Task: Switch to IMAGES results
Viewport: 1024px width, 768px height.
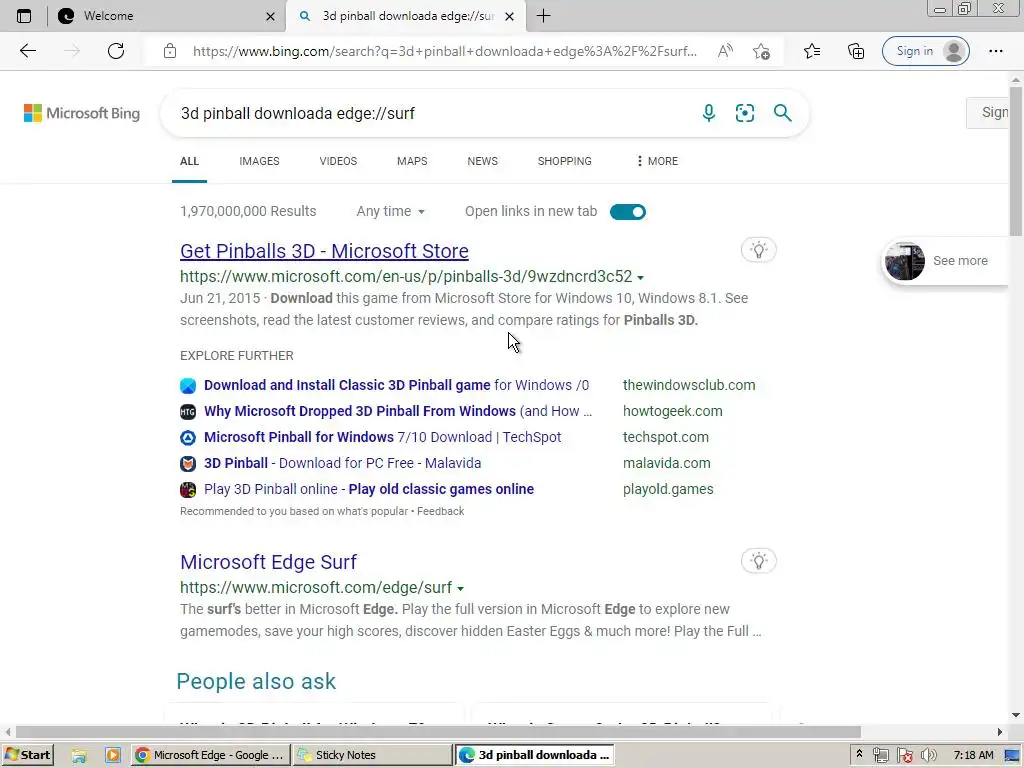Action: [x=259, y=161]
